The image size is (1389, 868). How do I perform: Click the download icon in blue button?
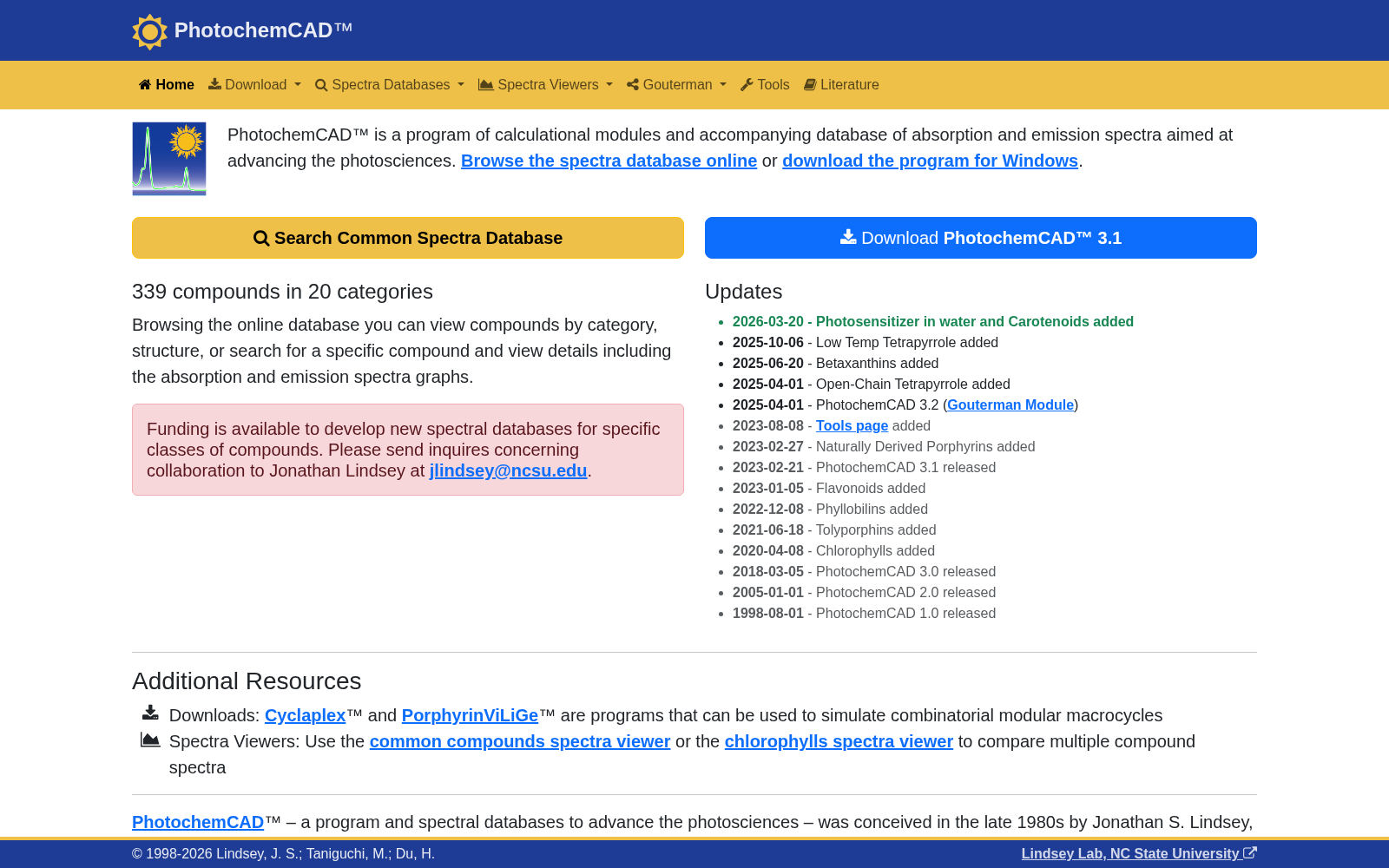(848, 237)
